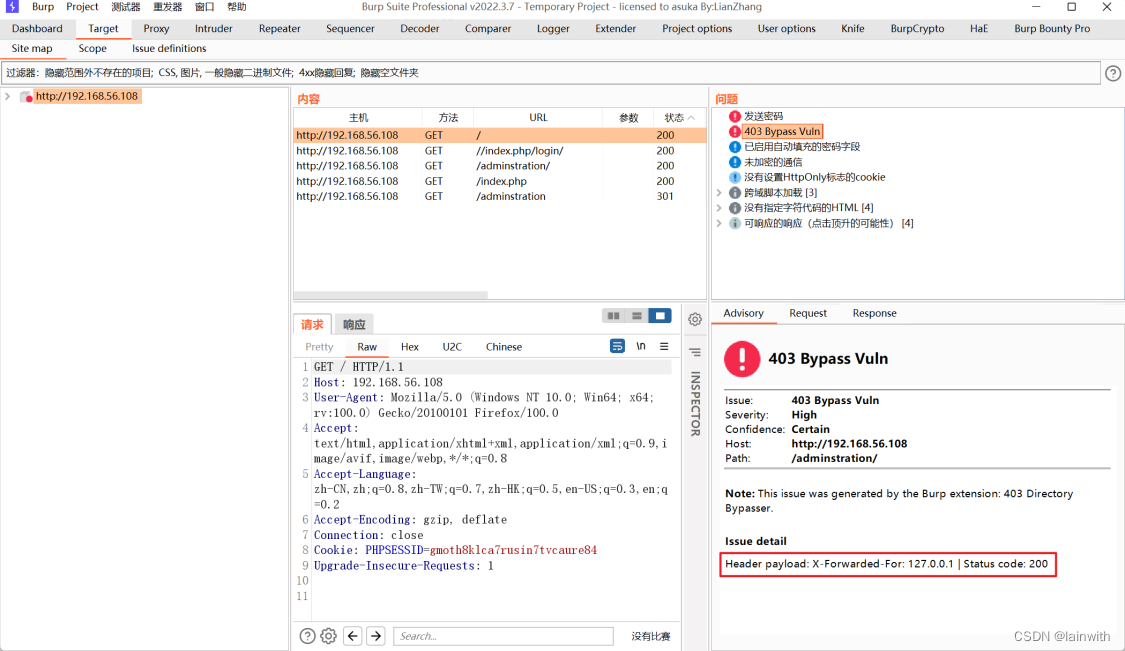Open the BurpCrypto tab

(x=917, y=29)
